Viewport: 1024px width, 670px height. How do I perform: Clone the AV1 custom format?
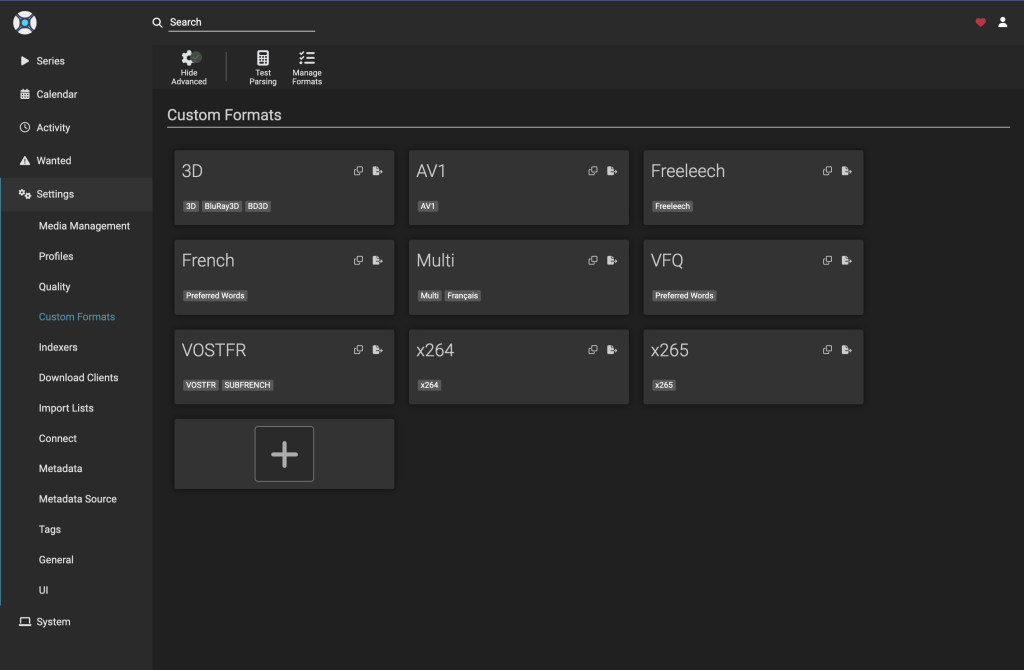(x=593, y=171)
